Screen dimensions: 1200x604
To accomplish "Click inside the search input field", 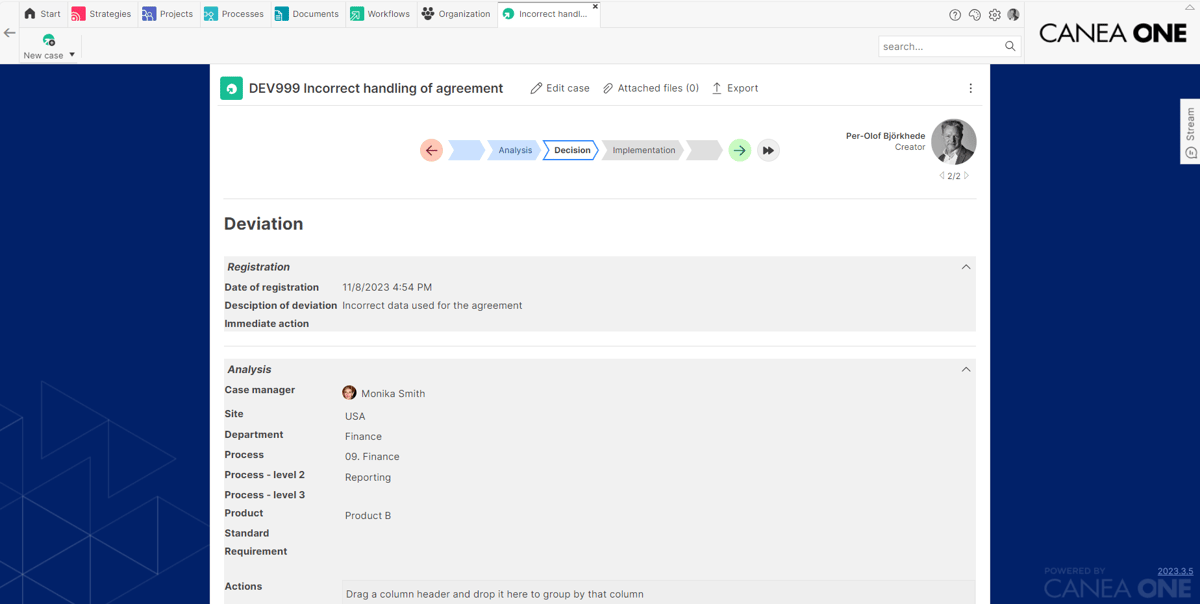I will coord(940,46).
